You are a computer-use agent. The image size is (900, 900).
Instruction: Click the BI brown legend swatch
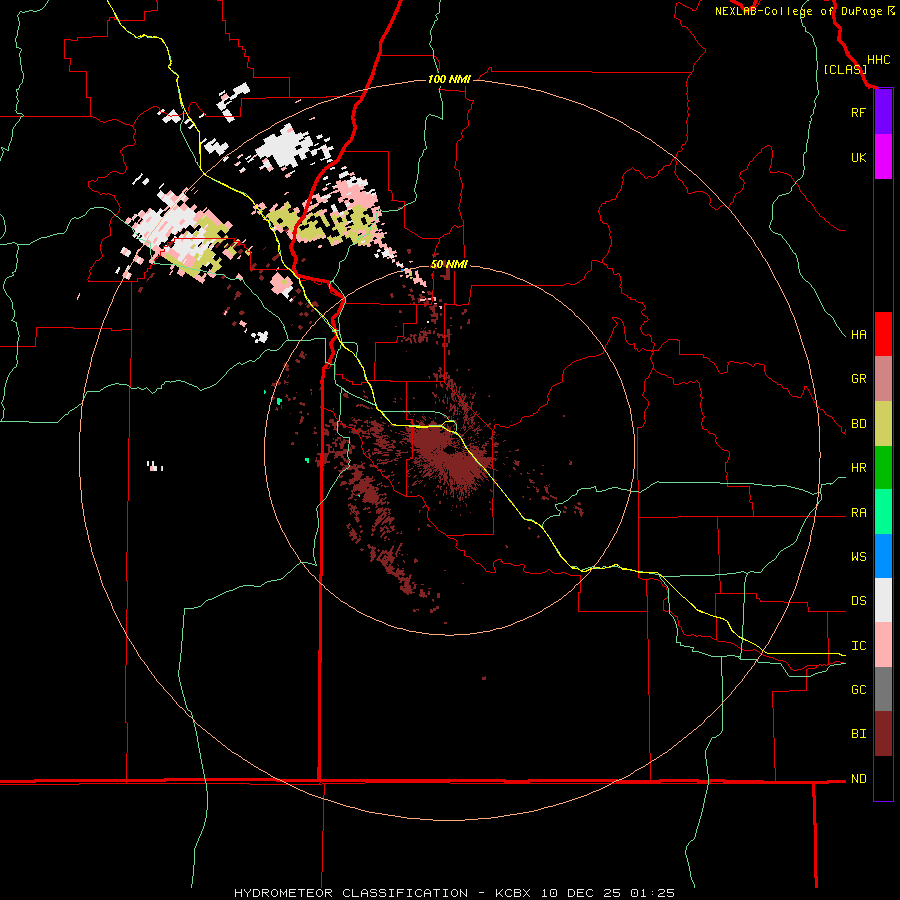[883, 734]
